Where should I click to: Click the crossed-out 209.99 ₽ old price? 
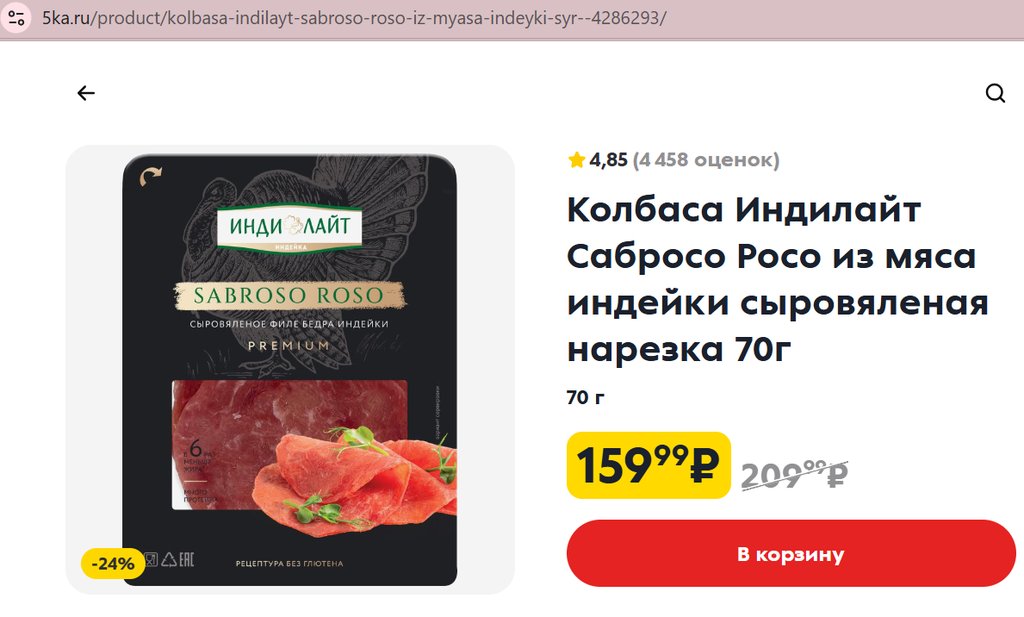795,474
